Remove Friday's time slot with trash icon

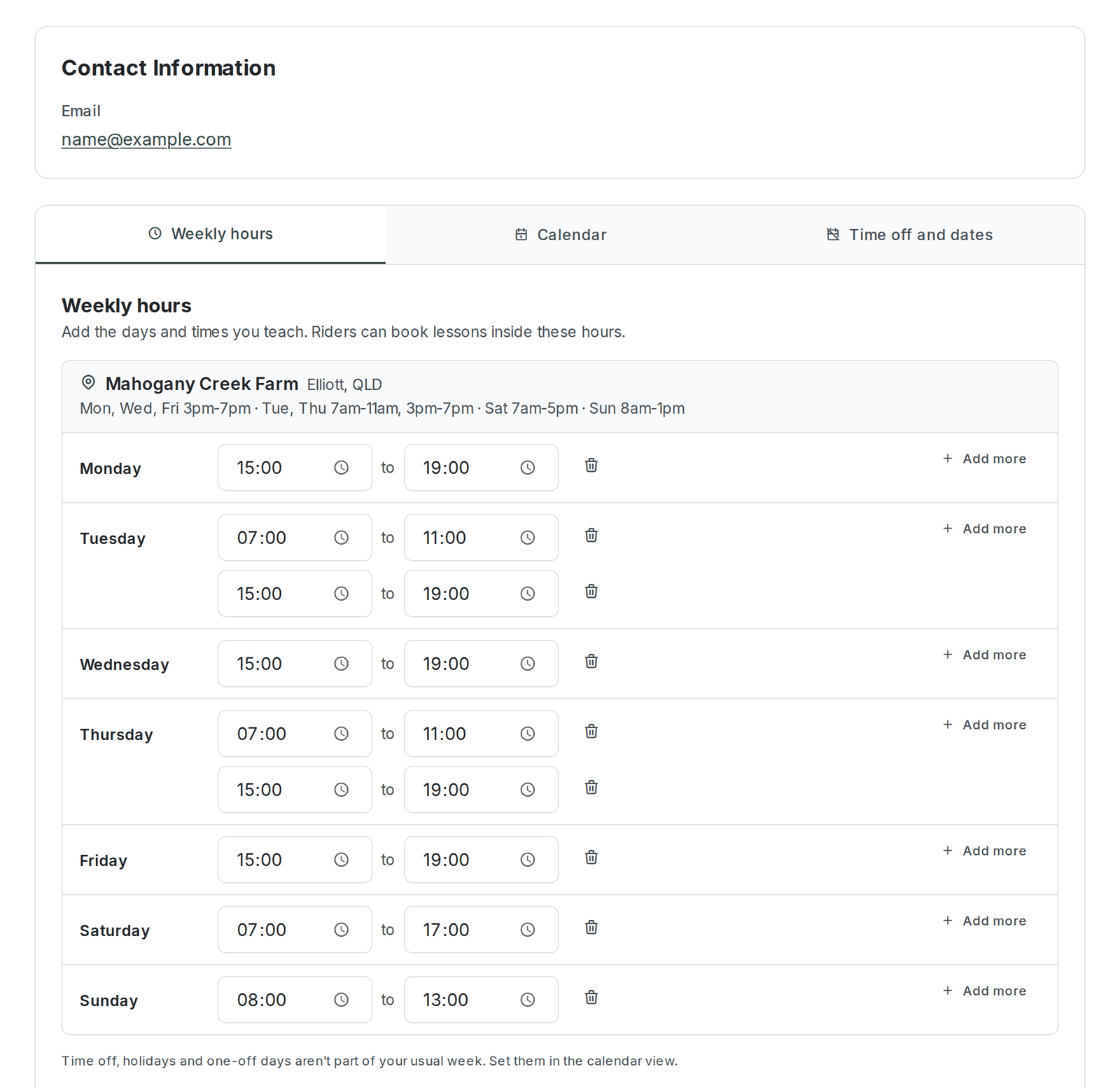click(591, 858)
